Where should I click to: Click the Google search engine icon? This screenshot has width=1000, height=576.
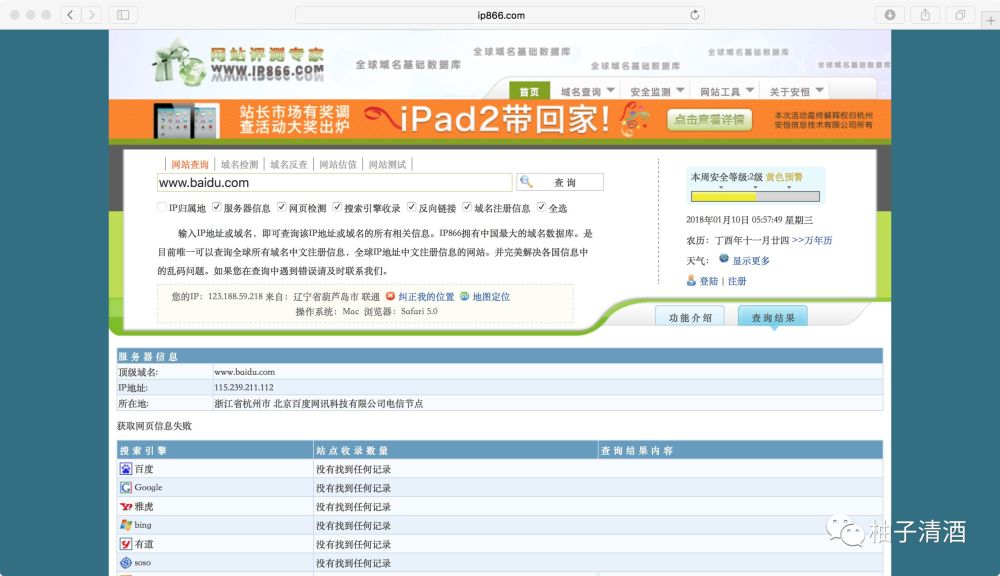pyautogui.click(x=126, y=487)
